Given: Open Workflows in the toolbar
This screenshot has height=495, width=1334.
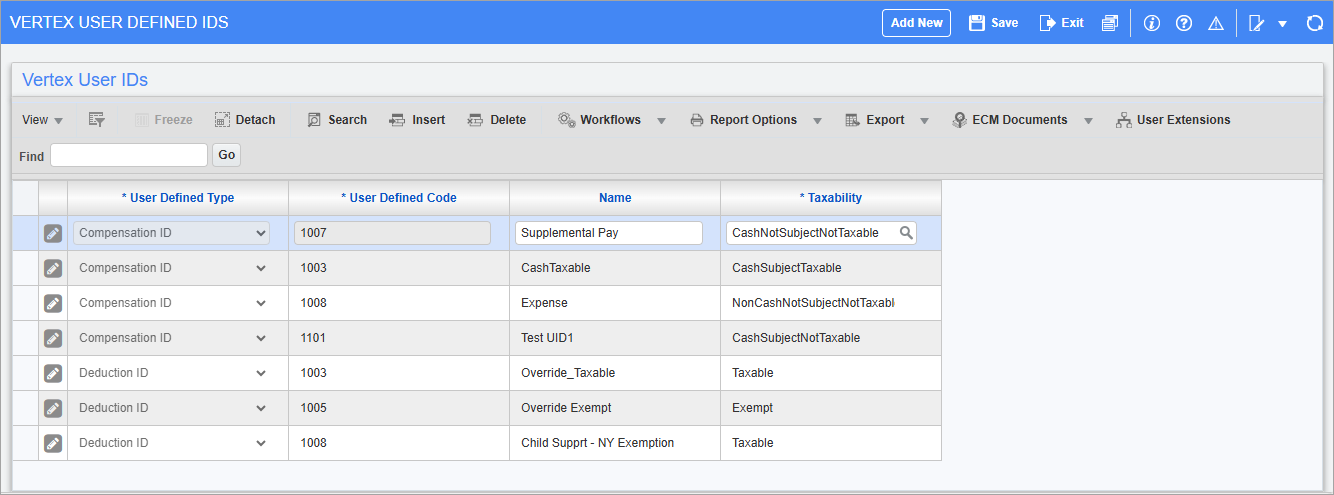Looking at the screenshot, I should (x=600, y=120).
